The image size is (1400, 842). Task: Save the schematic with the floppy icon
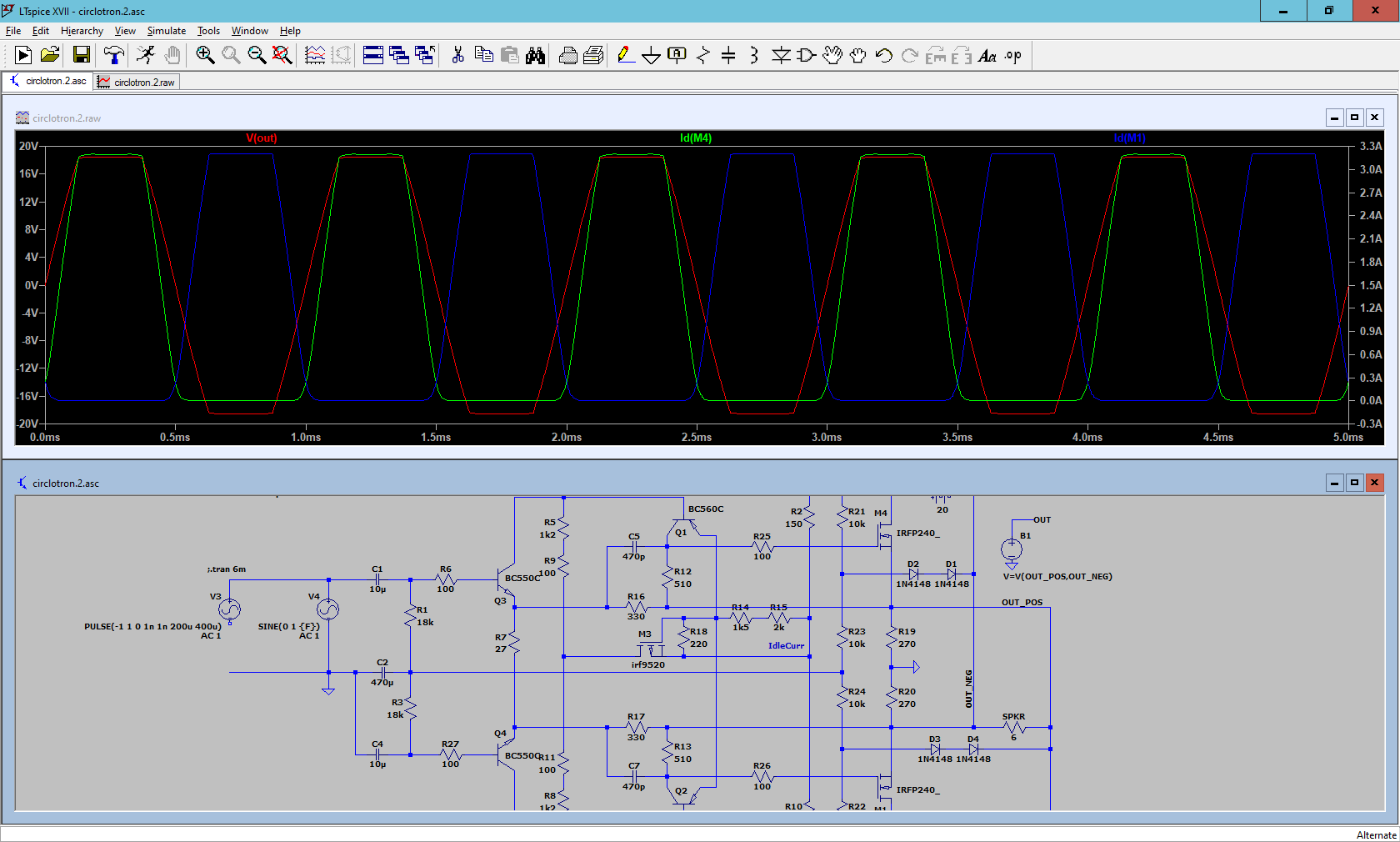(82, 55)
